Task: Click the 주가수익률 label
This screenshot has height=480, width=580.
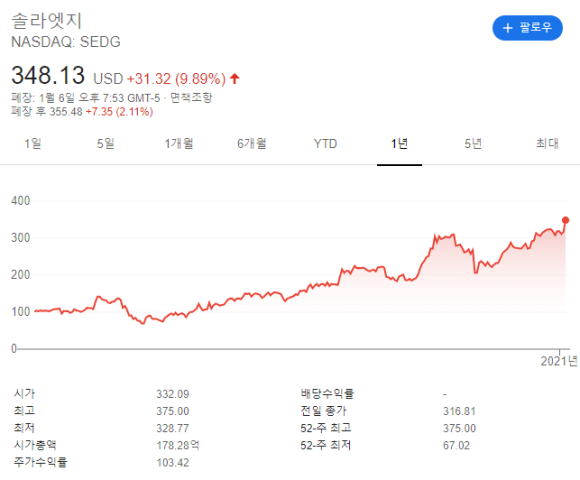Action: pos(41,462)
